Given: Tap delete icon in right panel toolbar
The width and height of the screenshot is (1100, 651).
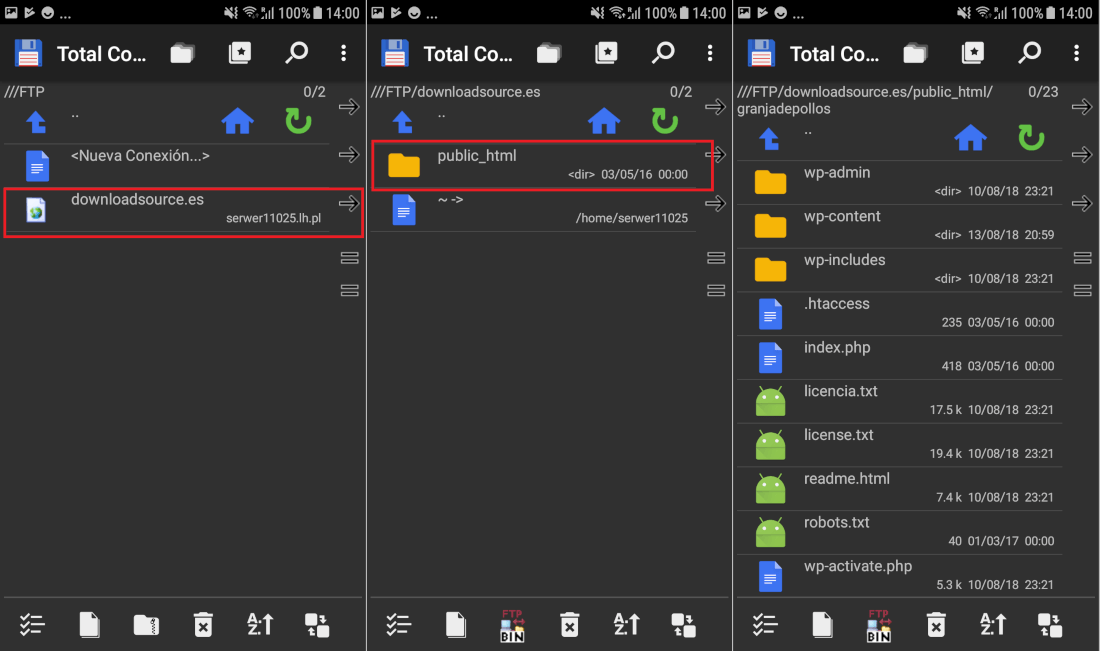Looking at the screenshot, I should coord(936,624).
